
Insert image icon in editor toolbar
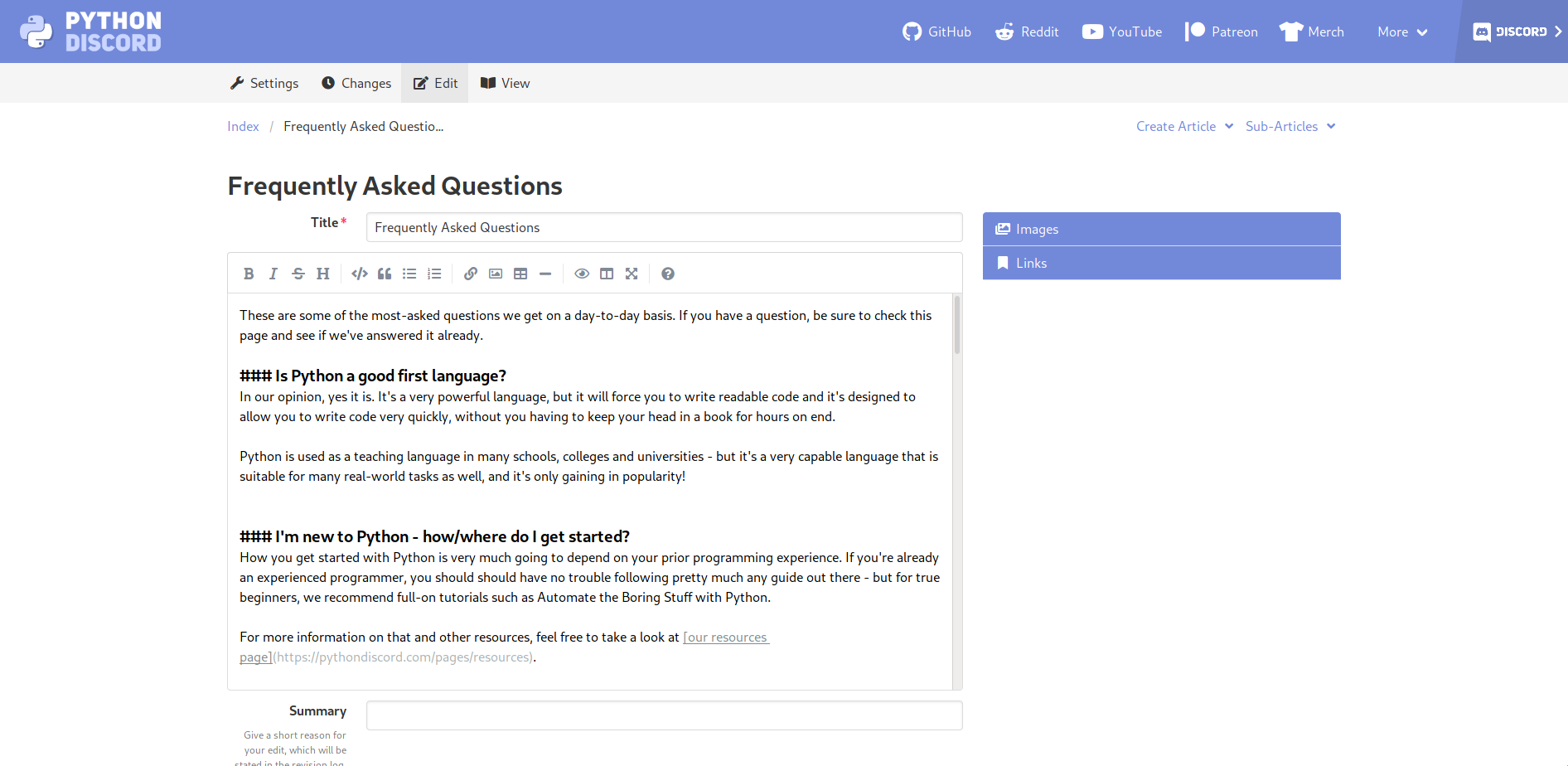pyautogui.click(x=496, y=274)
